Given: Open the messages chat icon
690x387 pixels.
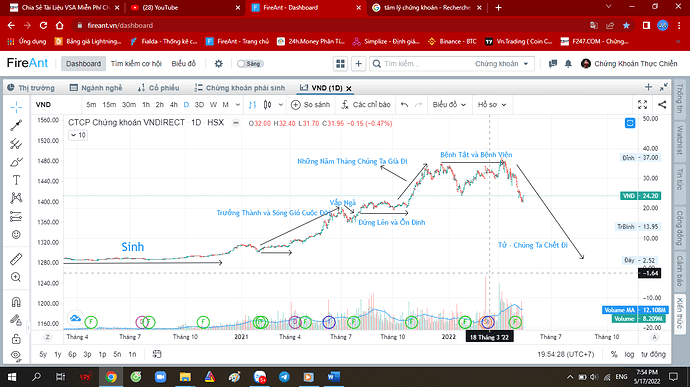Looking at the screenshot, I should (553, 64).
